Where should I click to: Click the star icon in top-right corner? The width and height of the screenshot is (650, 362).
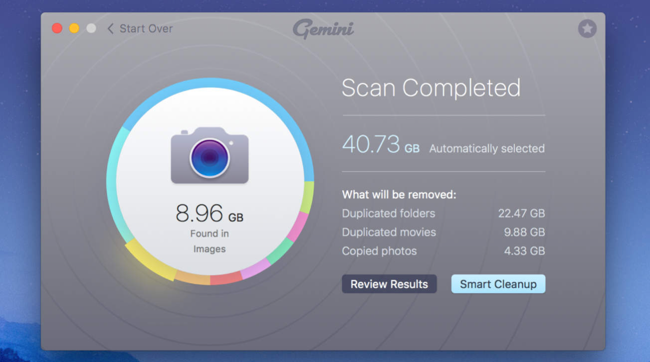tap(587, 29)
